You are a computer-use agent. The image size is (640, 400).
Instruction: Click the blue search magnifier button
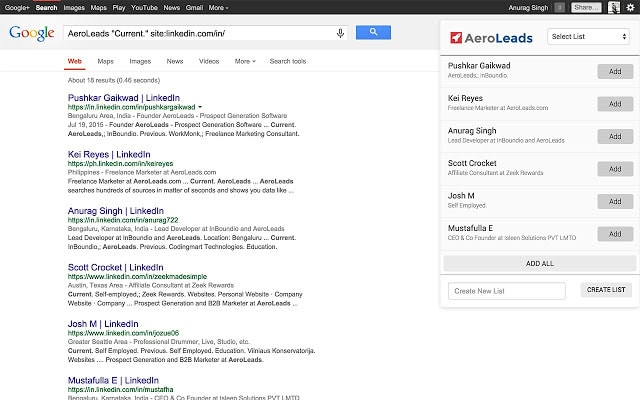coord(373,32)
